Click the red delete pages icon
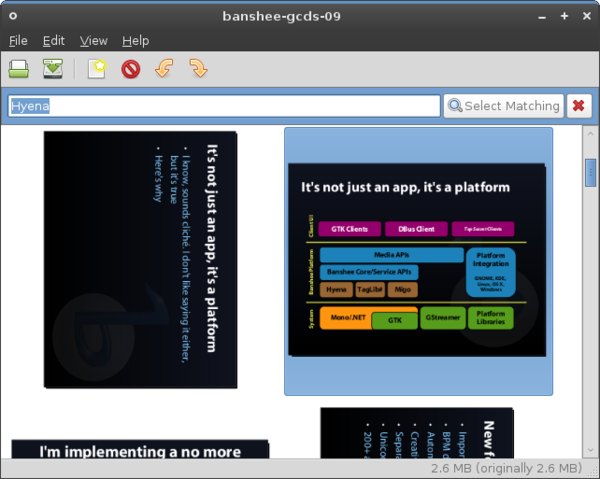Screen dimensions: 600x479 (130, 70)
